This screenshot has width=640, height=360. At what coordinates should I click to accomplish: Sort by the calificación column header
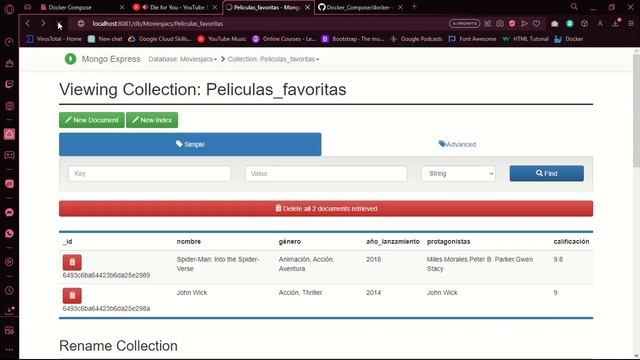point(571,242)
